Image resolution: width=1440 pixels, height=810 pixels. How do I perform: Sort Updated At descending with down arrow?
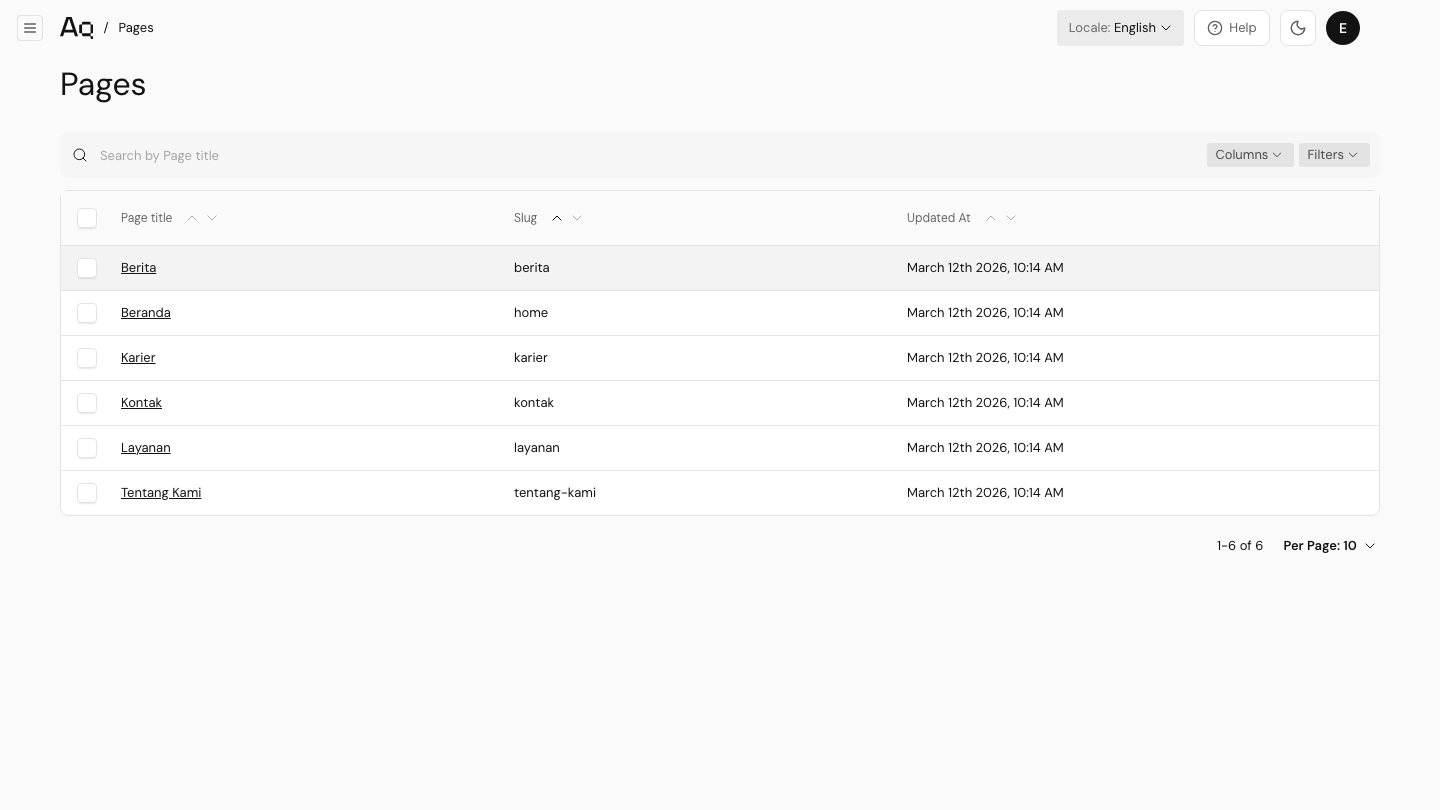click(1011, 218)
